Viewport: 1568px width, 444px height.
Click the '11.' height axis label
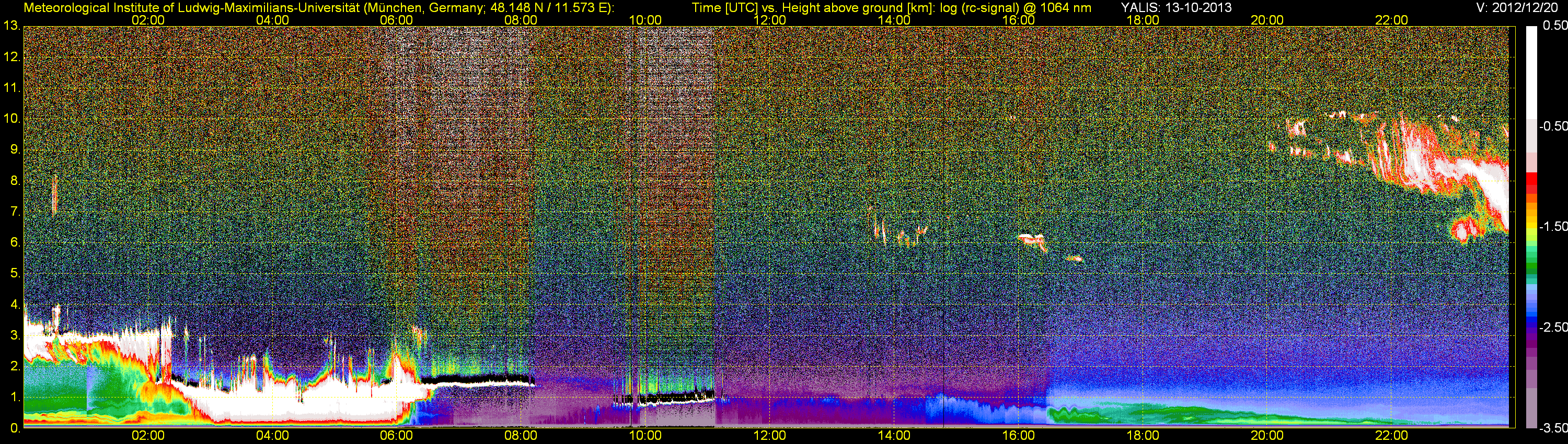coord(12,88)
